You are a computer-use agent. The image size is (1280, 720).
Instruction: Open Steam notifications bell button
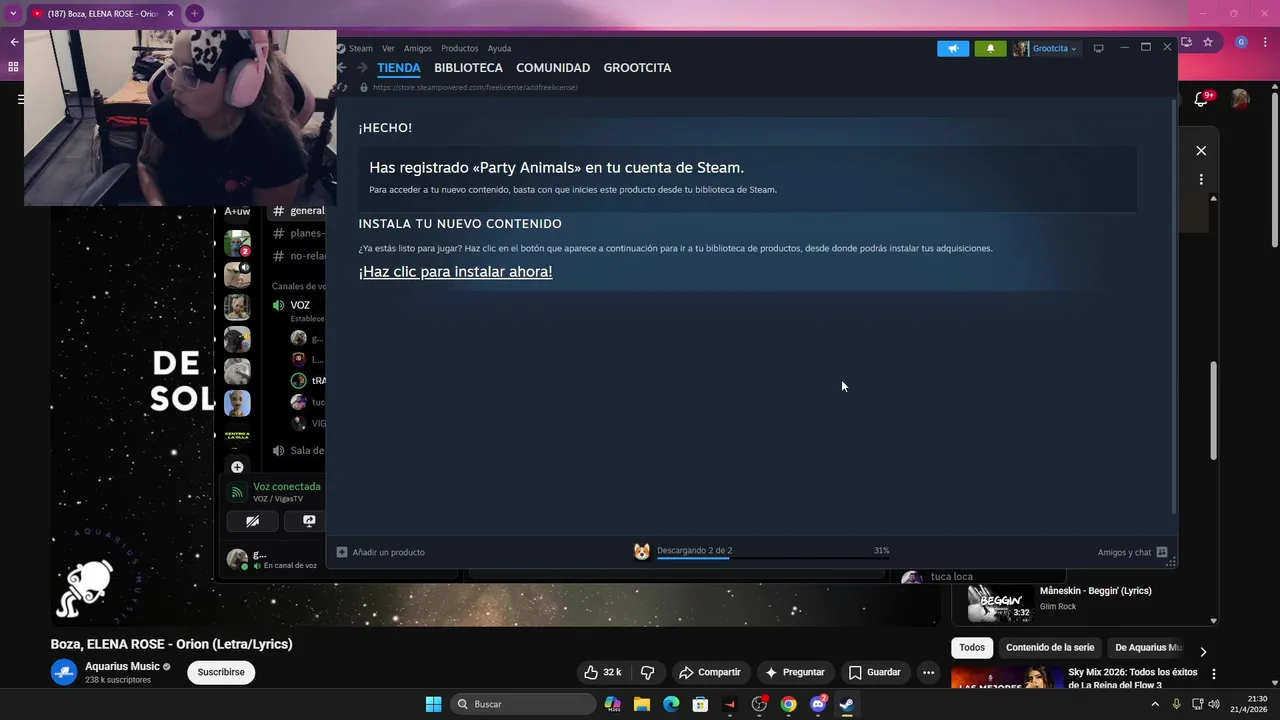click(x=990, y=48)
